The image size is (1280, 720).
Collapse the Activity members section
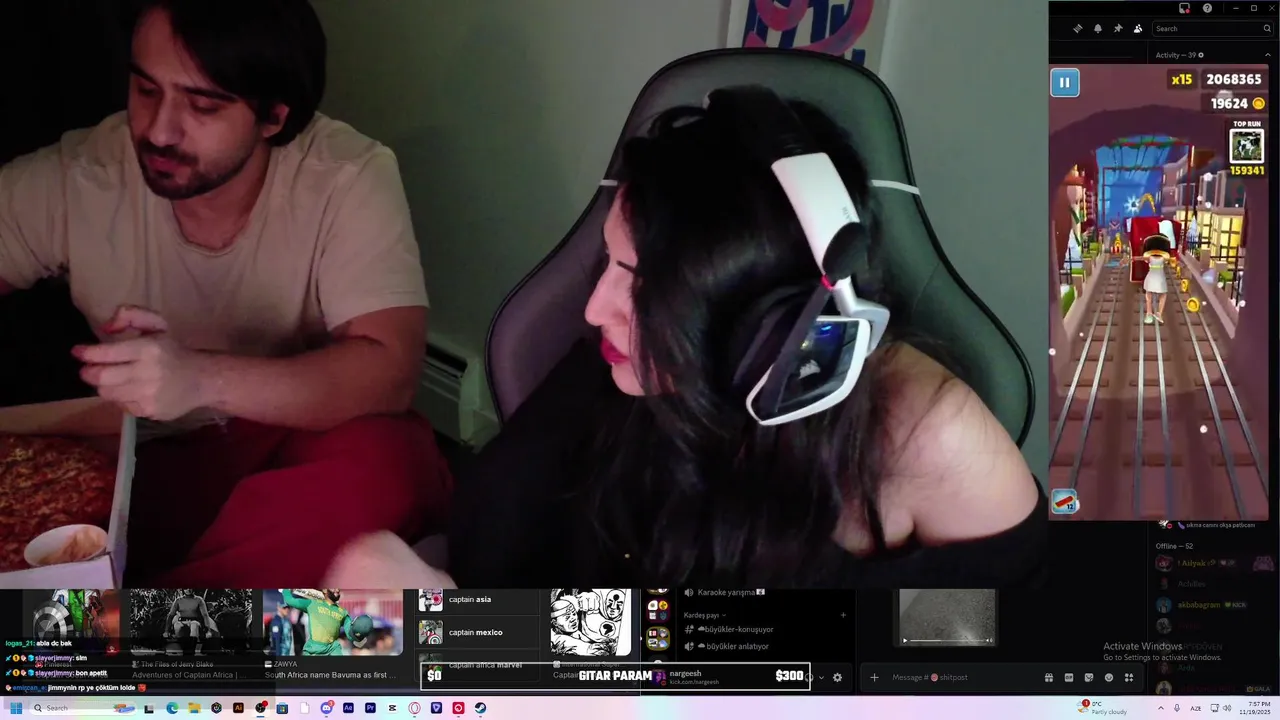[1268, 55]
